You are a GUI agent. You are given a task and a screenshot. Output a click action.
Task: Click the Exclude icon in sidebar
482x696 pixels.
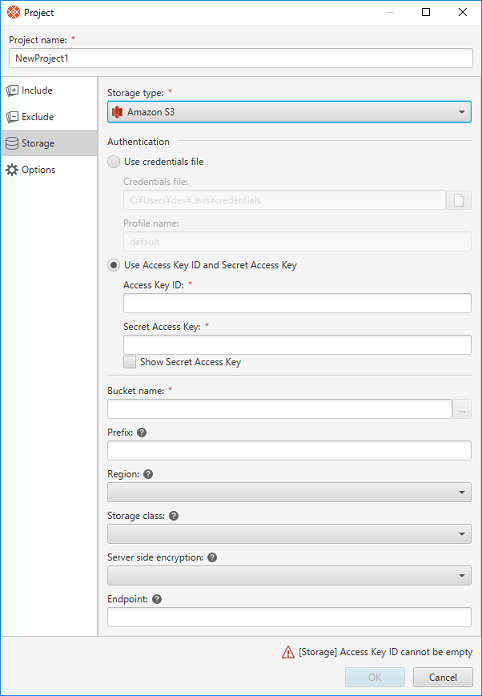(12, 117)
